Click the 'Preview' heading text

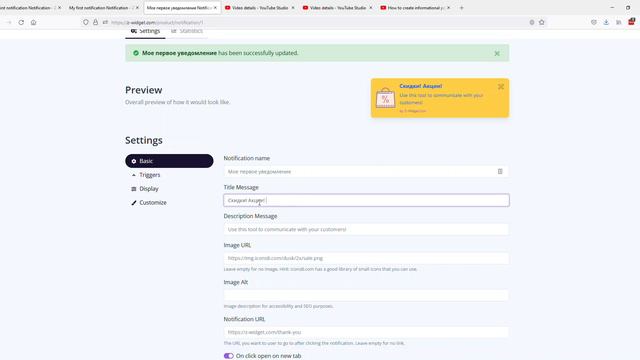click(x=144, y=90)
